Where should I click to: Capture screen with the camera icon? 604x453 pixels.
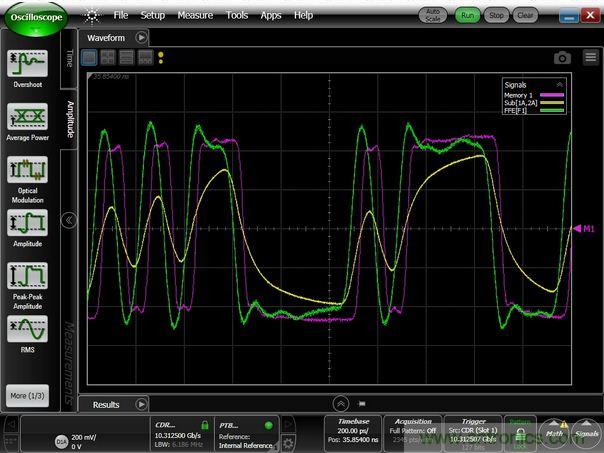[x=562, y=58]
